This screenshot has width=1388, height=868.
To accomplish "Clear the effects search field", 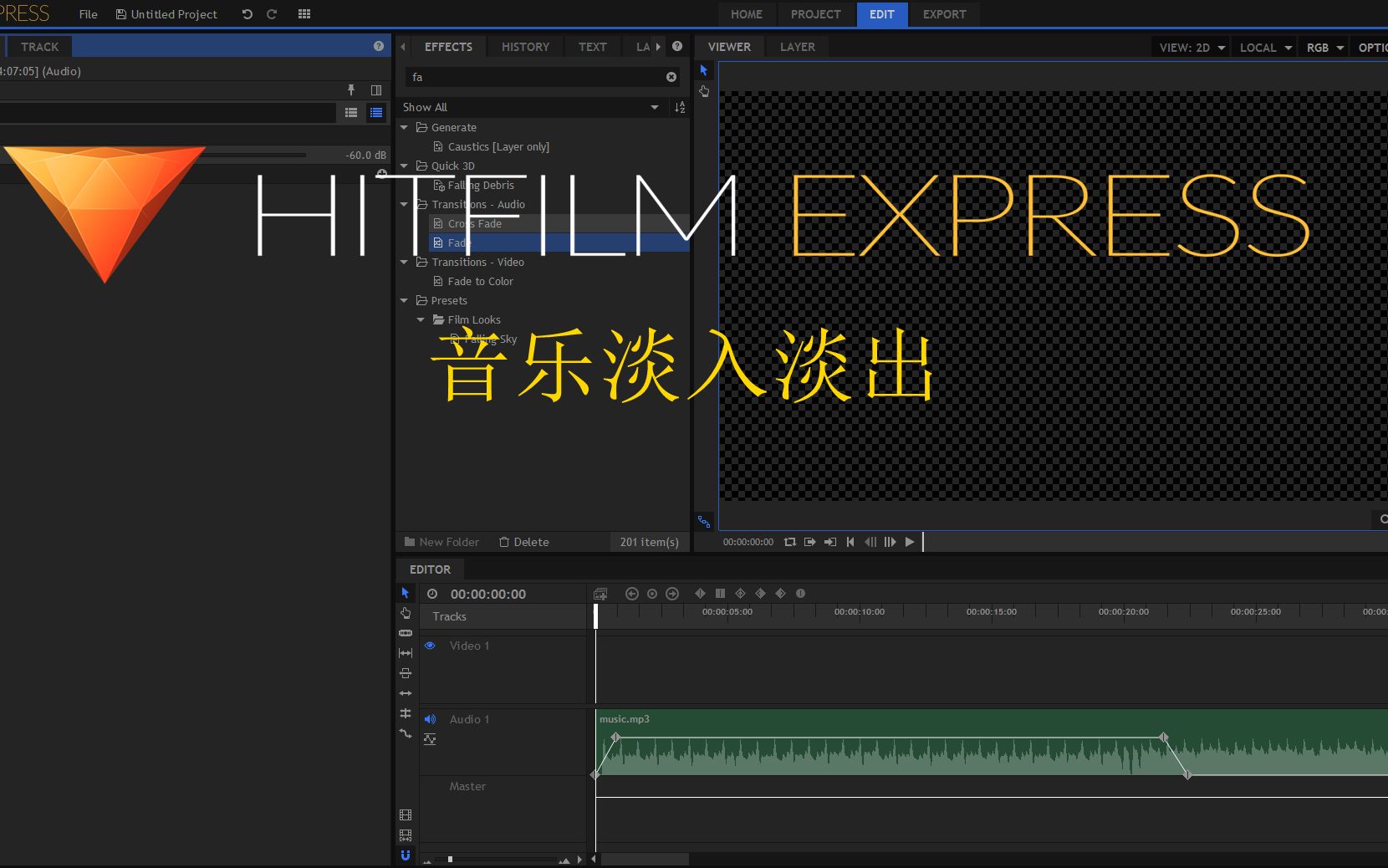I will [x=671, y=77].
